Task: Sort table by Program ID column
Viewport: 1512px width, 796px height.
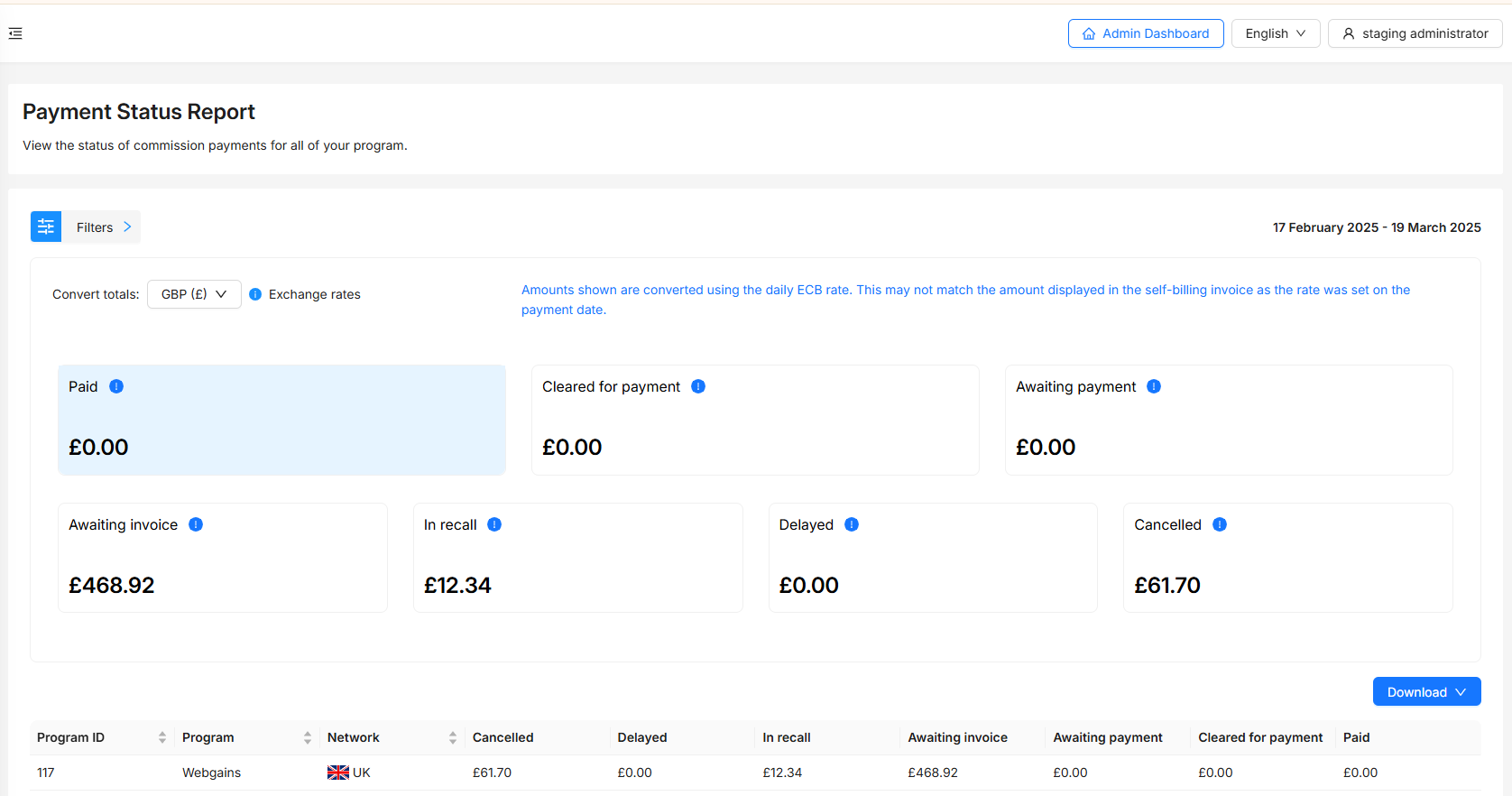Action: 162,737
